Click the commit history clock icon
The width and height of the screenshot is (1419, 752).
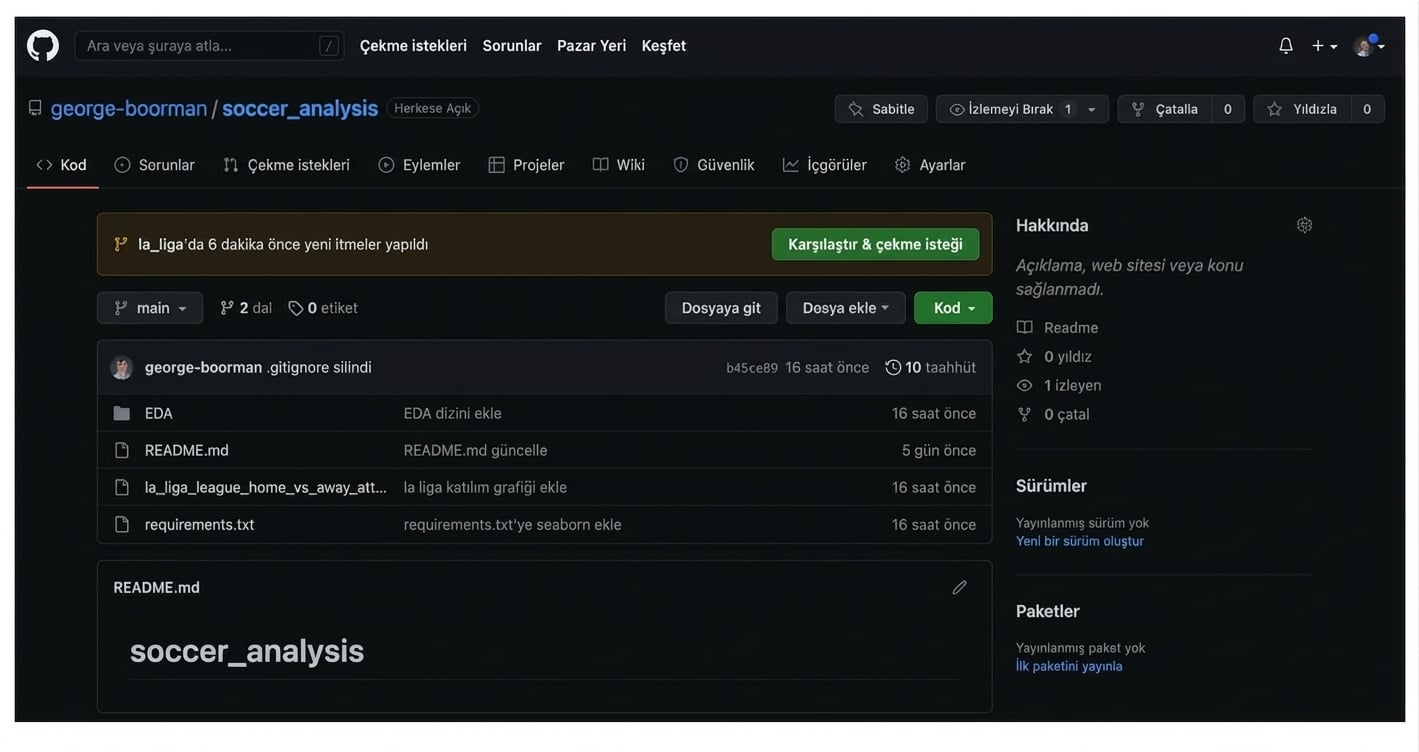point(893,368)
